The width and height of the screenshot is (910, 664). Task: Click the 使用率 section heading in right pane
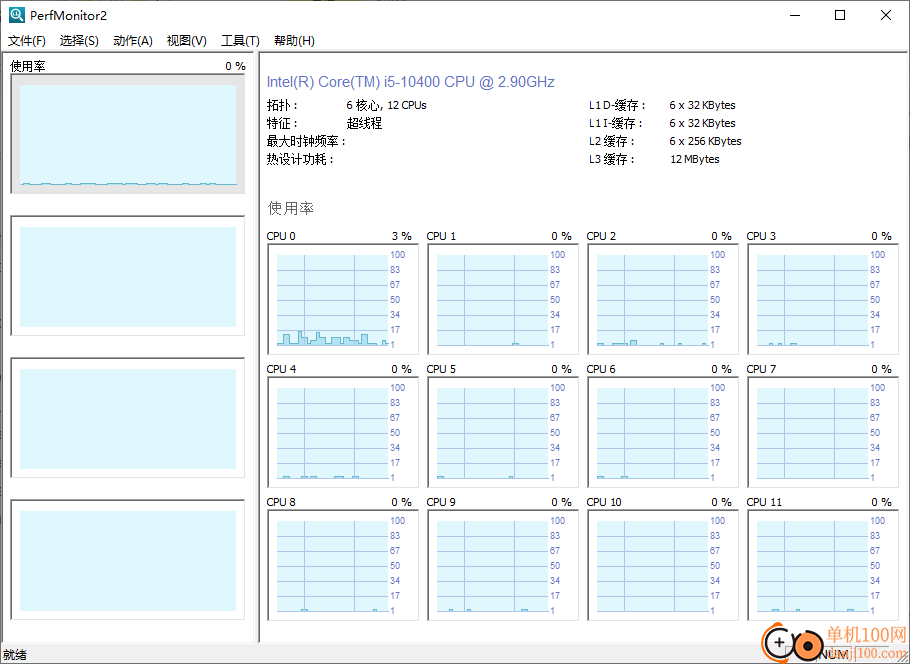point(291,208)
